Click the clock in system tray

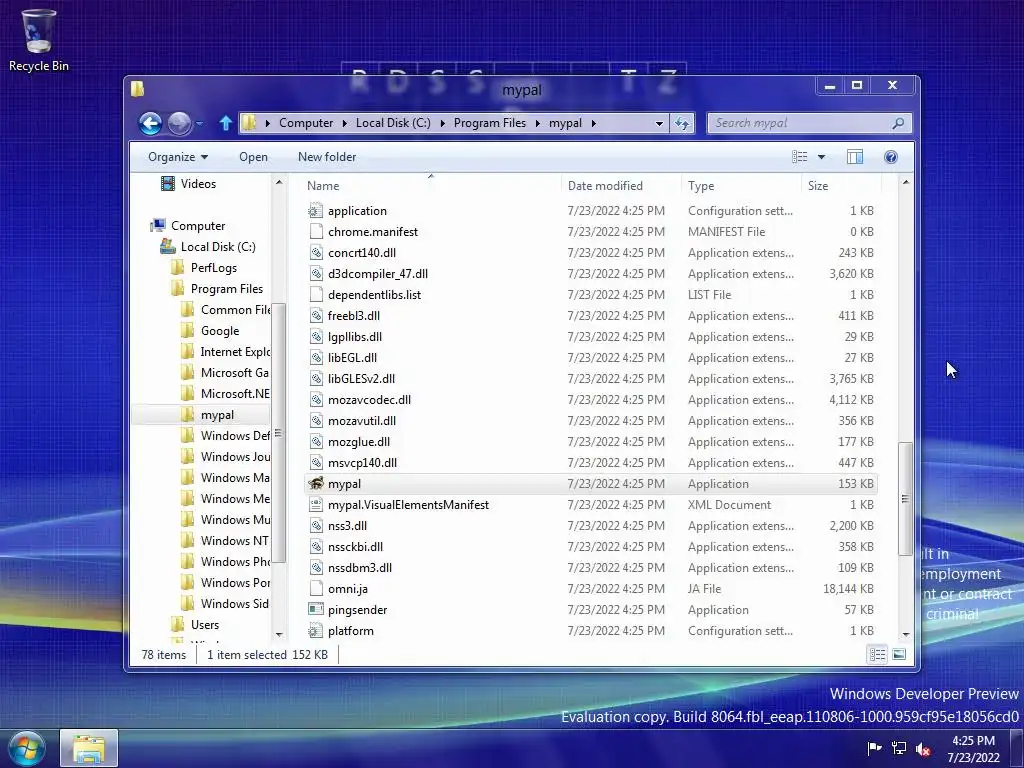pyautogui.click(x=973, y=749)
